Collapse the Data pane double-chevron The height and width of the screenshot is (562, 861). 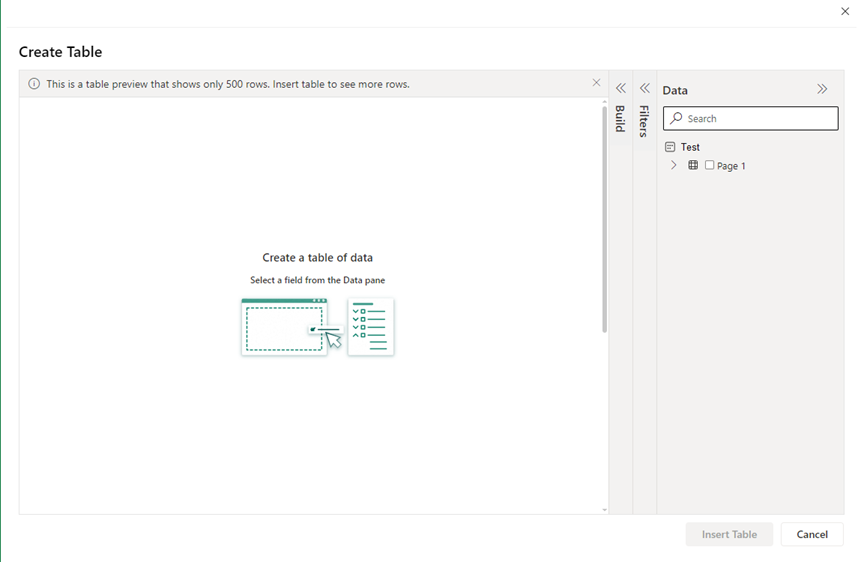[x=822, y=89]
